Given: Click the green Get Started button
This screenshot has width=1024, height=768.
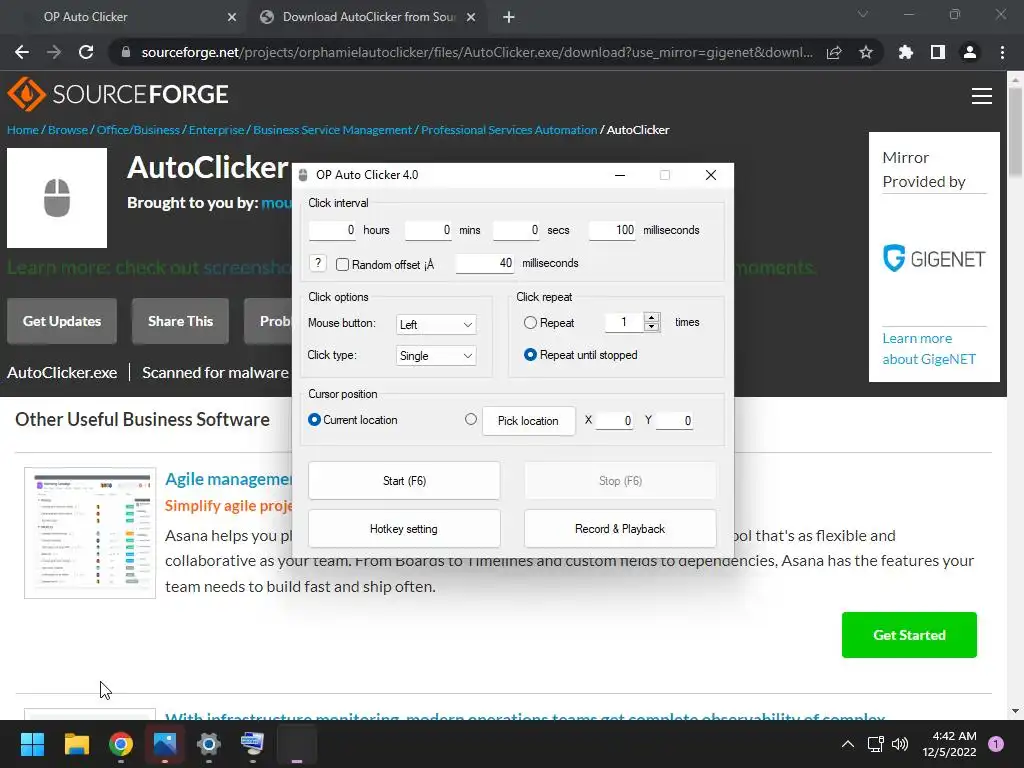Looking at the screenshot, I should point(909,635).
